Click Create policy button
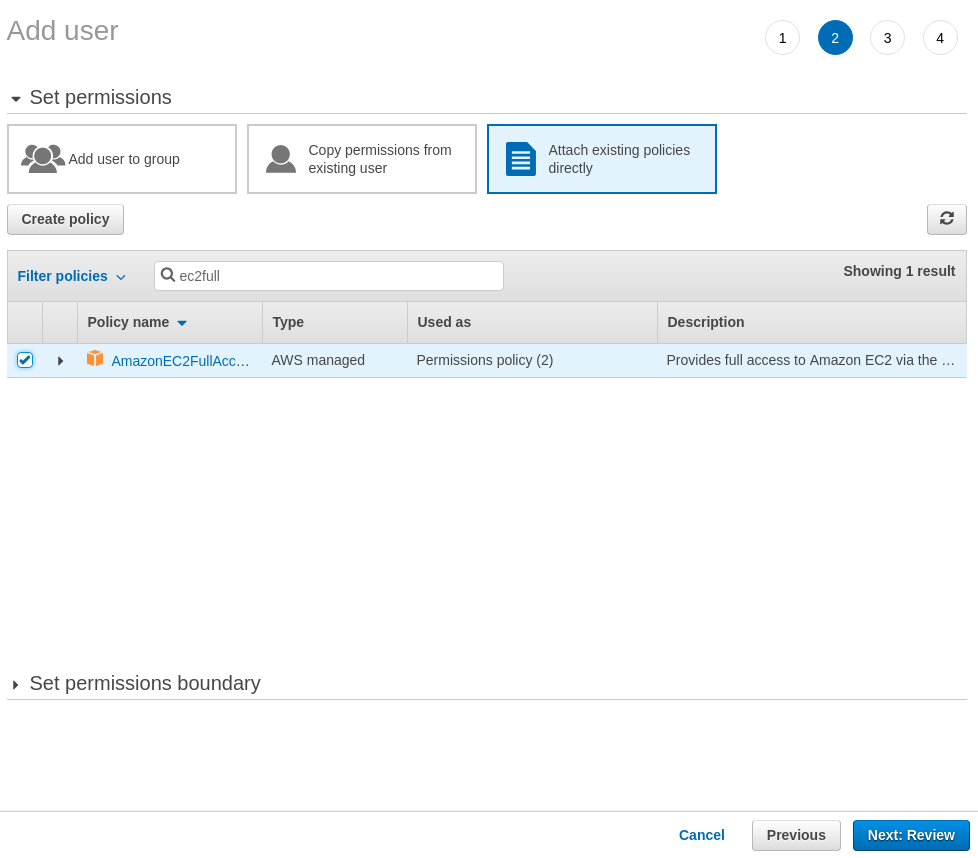 [65, 219]
